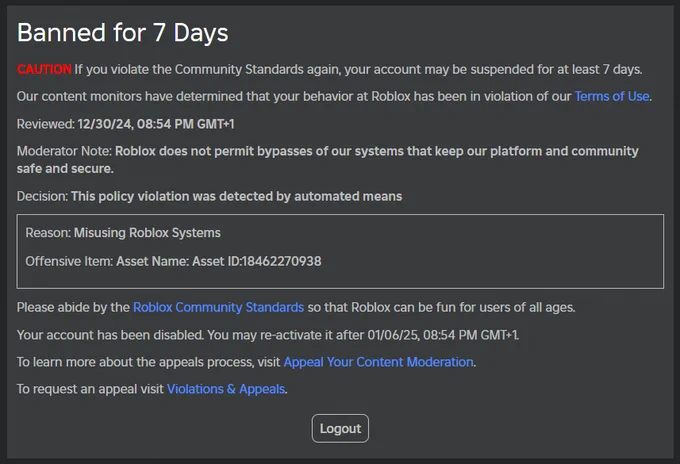Visit the Violations & Appeals link
680x464 pixels.
[x=226, y=389]
